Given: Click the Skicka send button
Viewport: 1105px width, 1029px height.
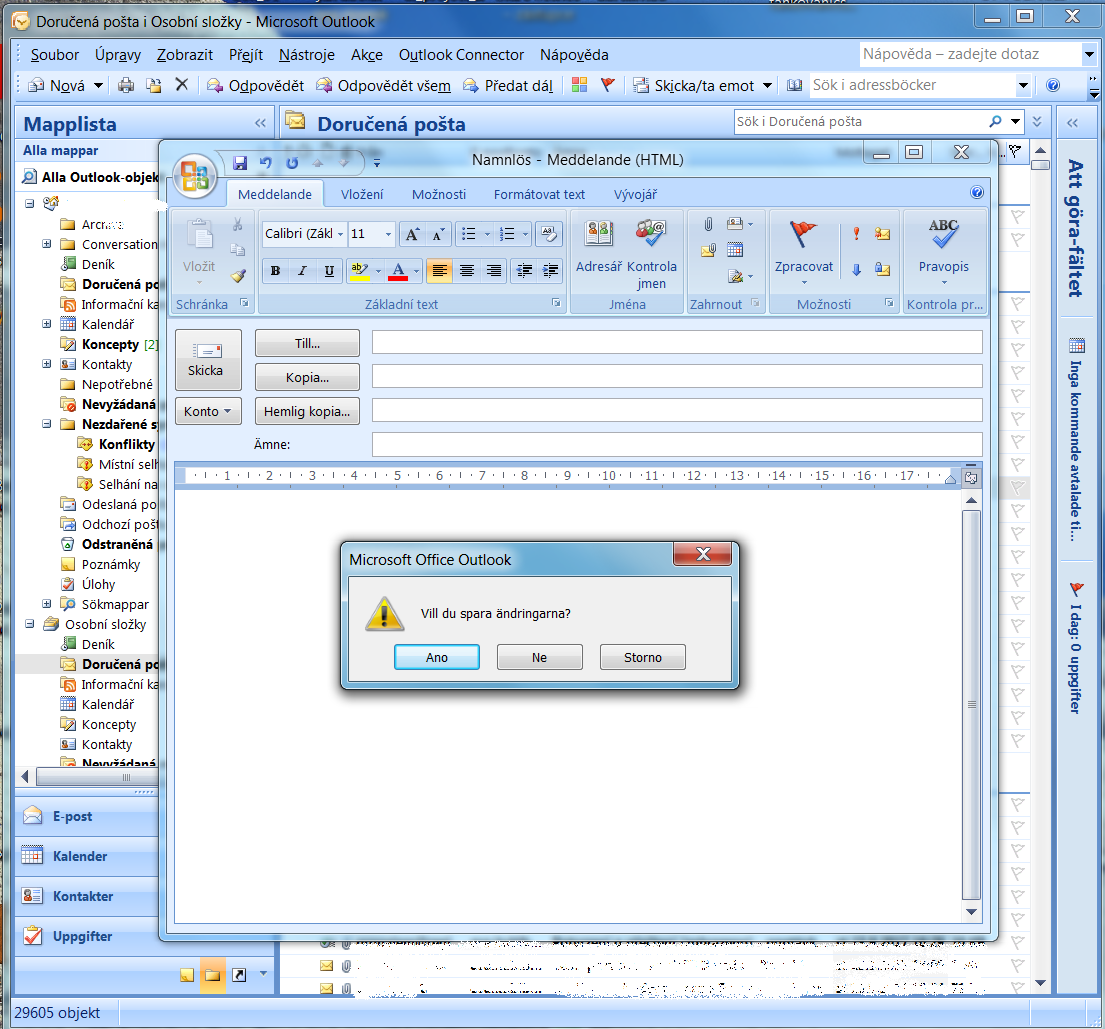Looking at the screenshot, I should [208, 359].
